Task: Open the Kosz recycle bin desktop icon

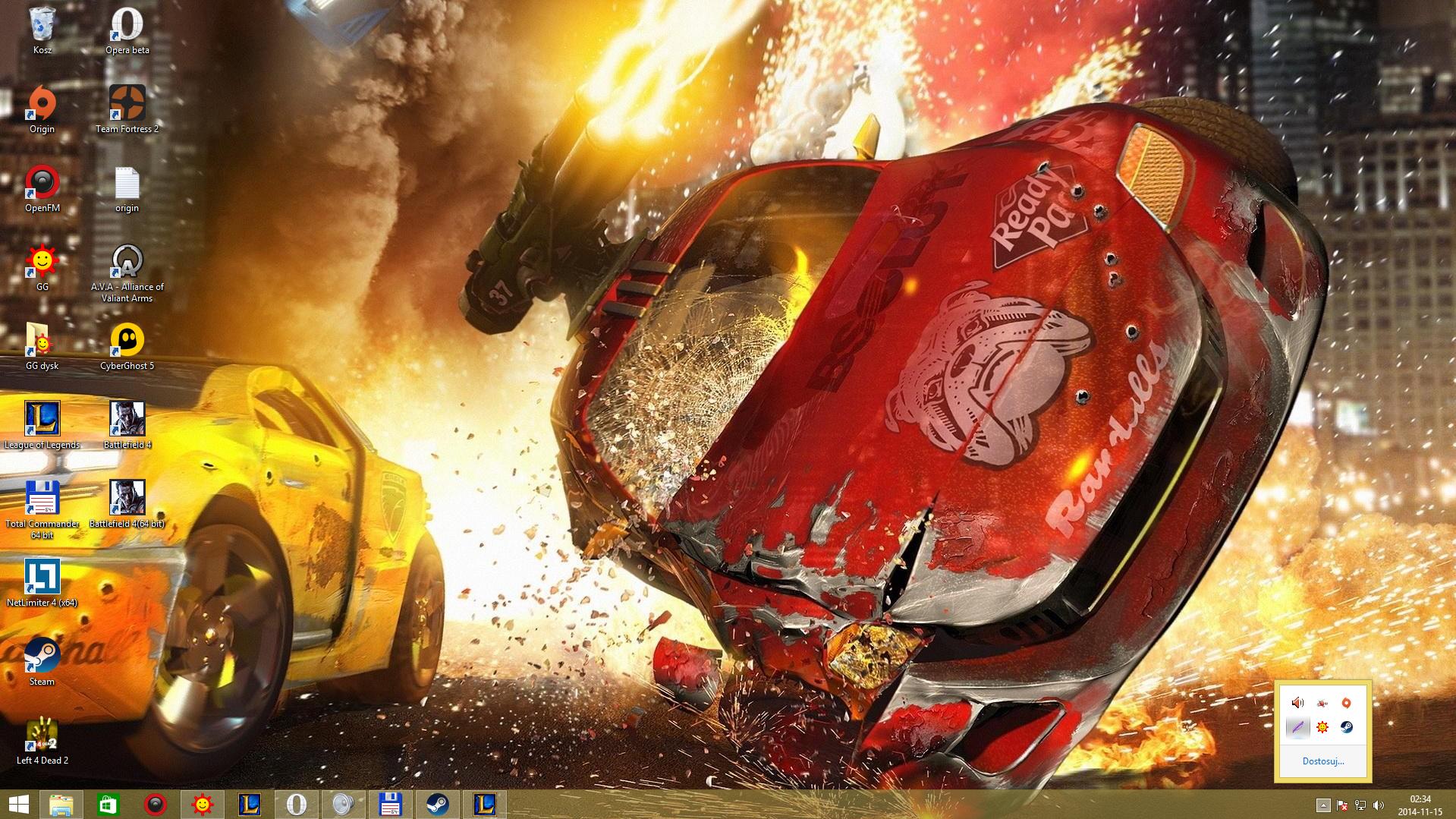Action: (42, 31)
